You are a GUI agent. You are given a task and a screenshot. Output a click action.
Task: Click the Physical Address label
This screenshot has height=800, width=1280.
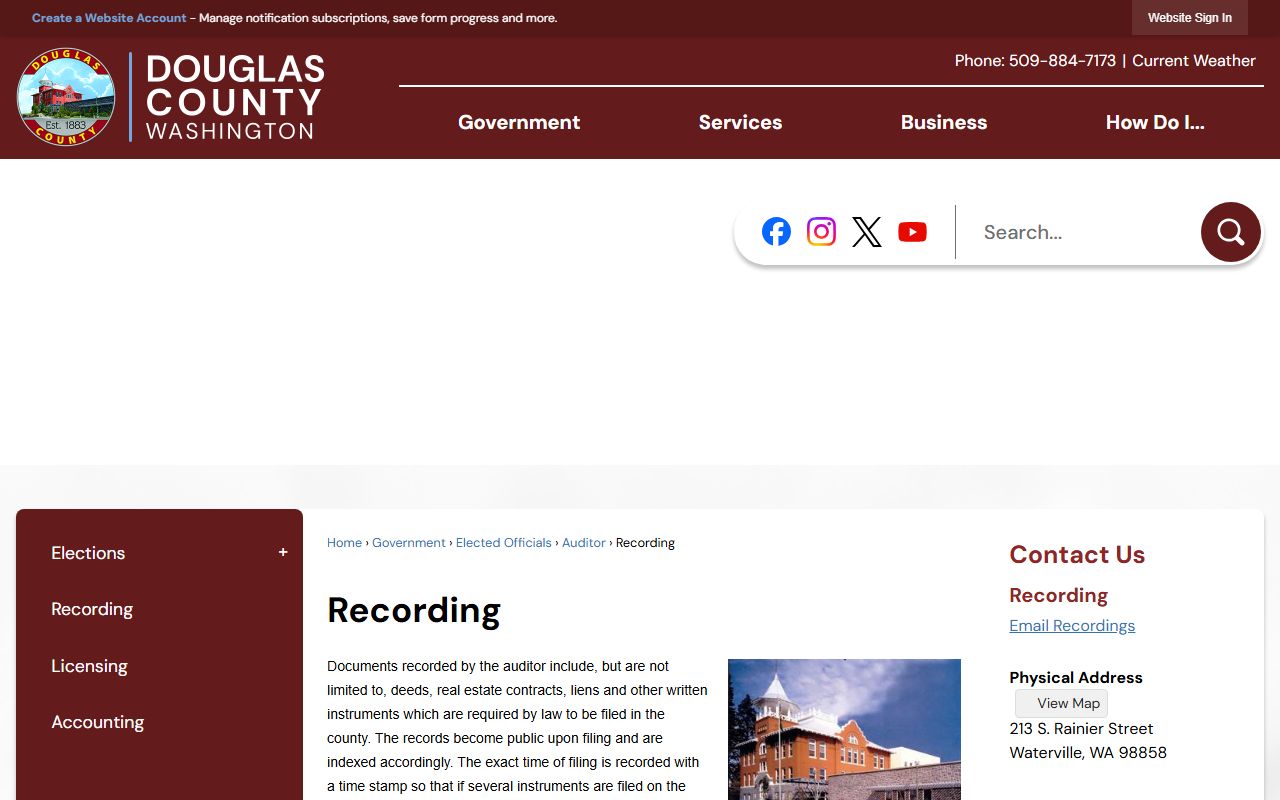pyautogui.click(x=1076, y=678)
